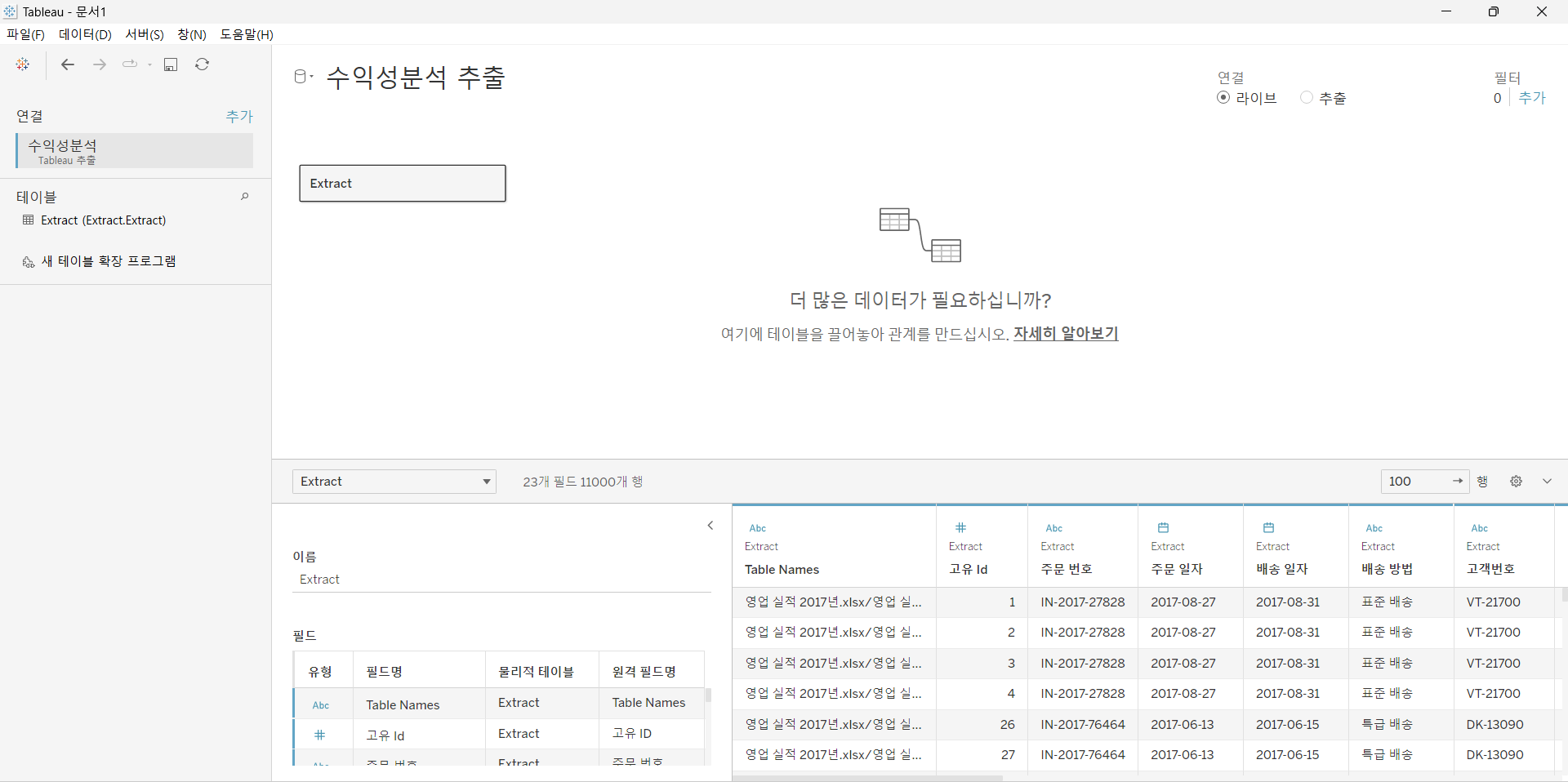Click date type icon of 주문 일자 column
The height and width of the screenshot is (782, 1568).
[x=1164, y=527]
